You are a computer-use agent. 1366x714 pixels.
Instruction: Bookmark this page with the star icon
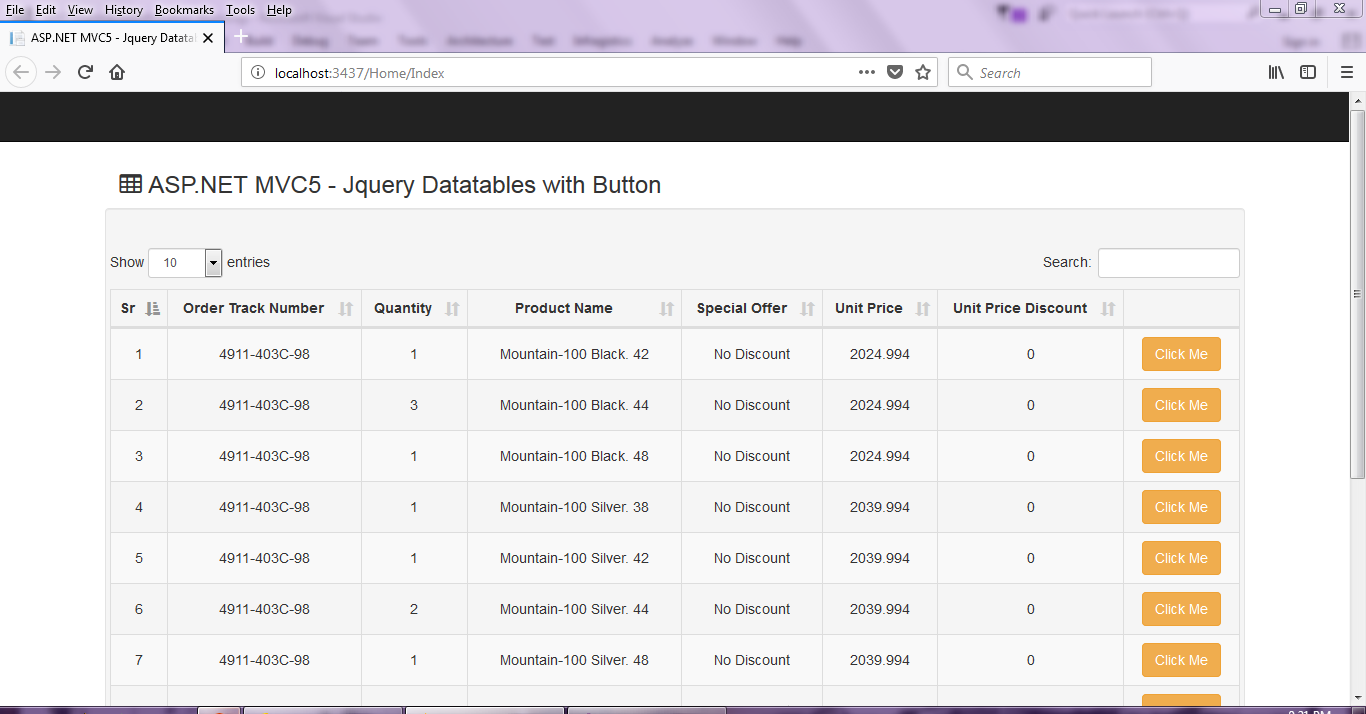(923, 72)
